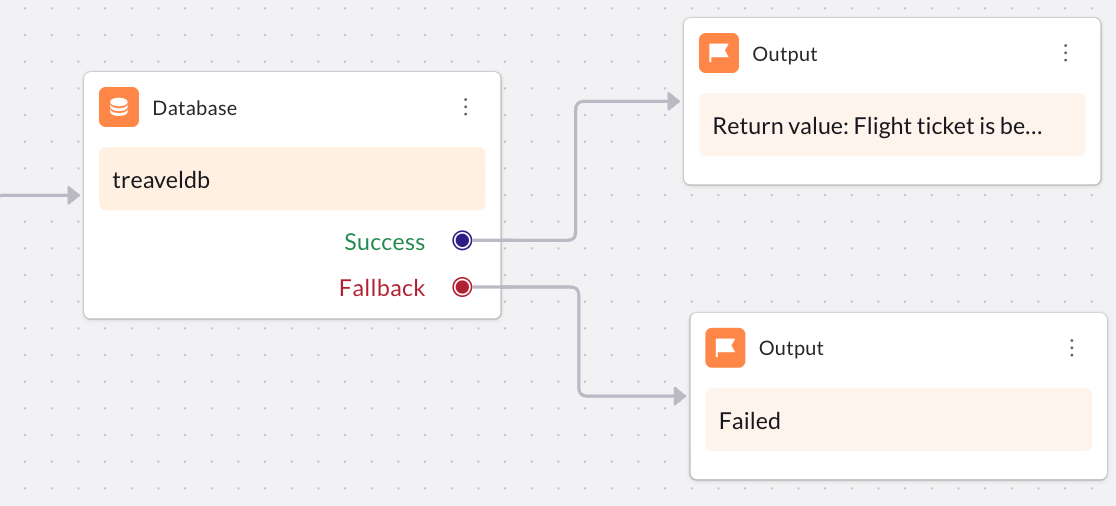Click the orange Database node icon

[x=119, y=107]
